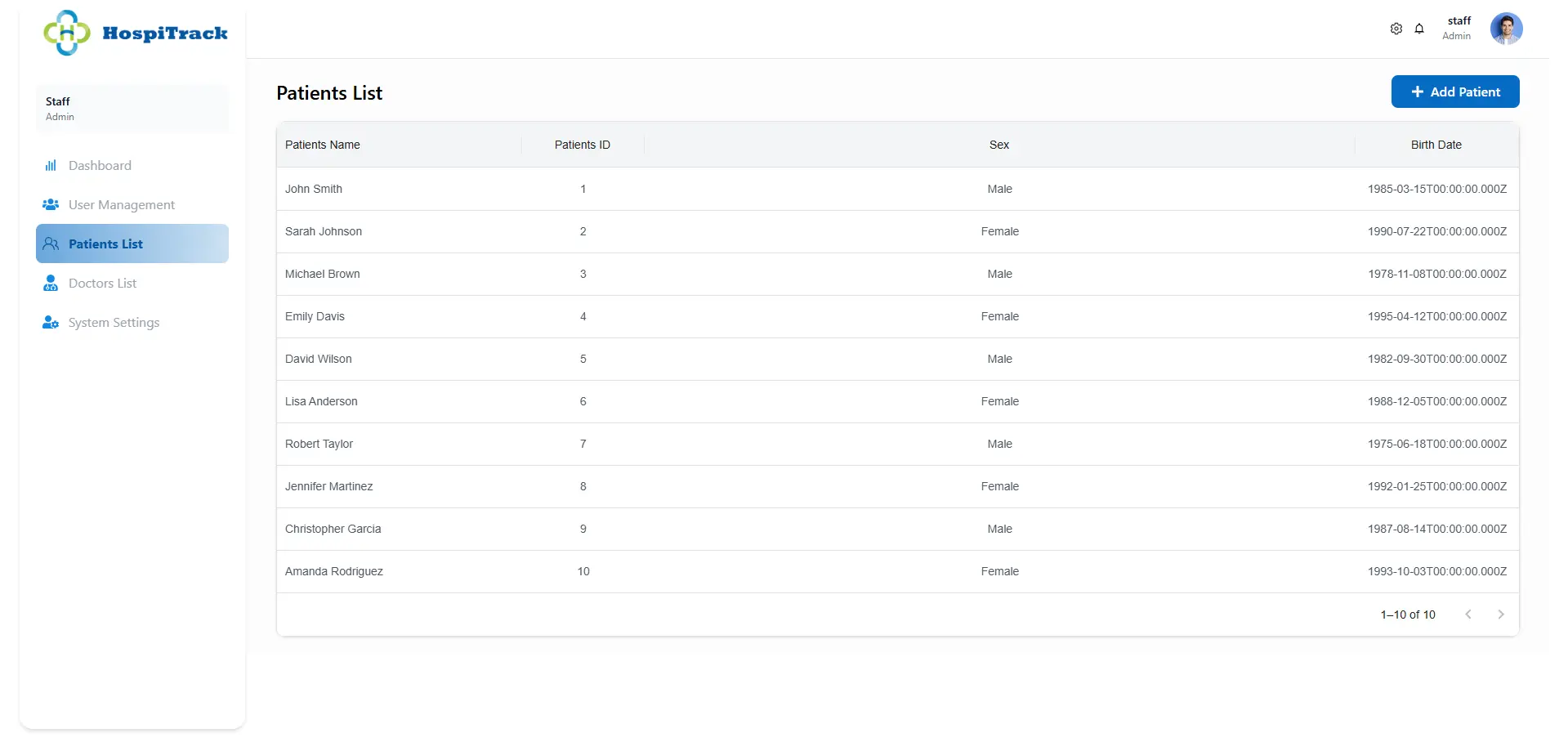
Task: Go to next page of patients
Action: (1500, 615)
